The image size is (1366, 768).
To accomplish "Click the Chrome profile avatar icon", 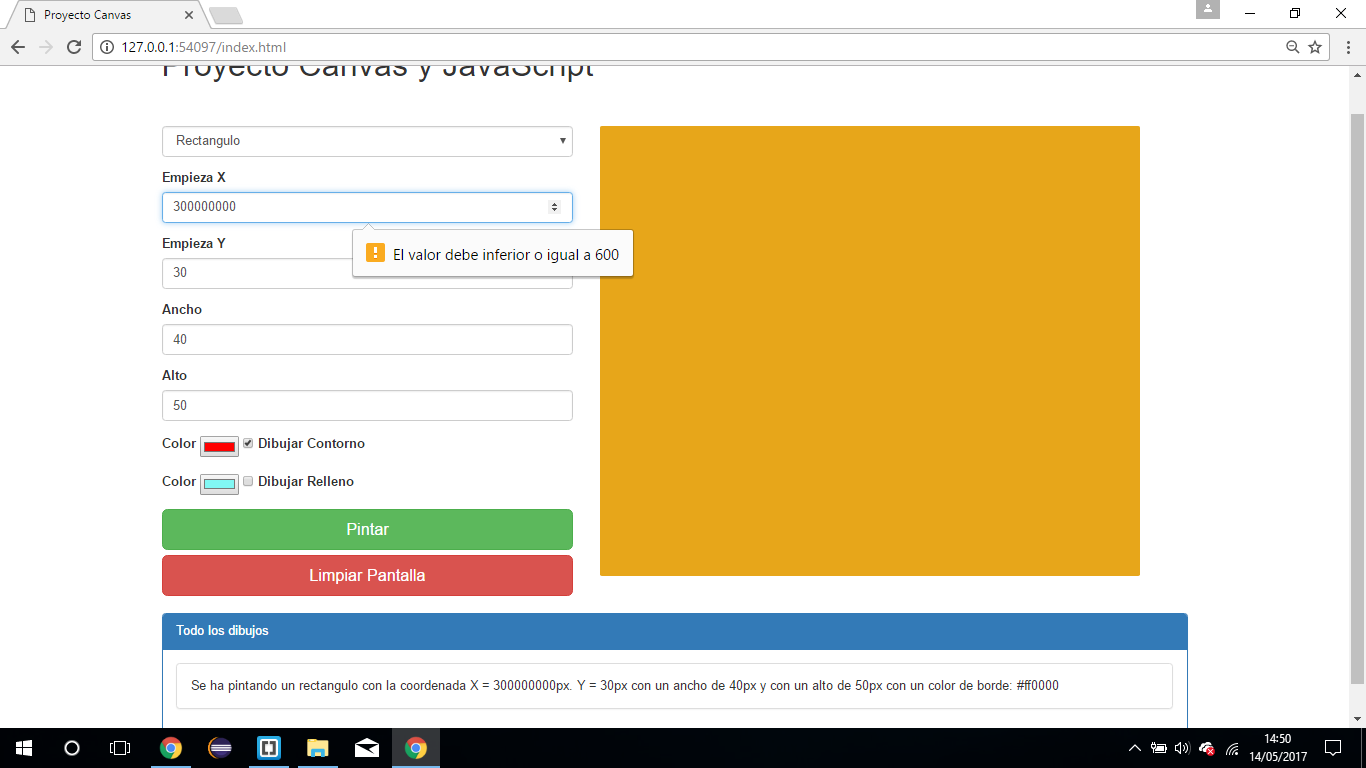I will [x=1208, y=9].
